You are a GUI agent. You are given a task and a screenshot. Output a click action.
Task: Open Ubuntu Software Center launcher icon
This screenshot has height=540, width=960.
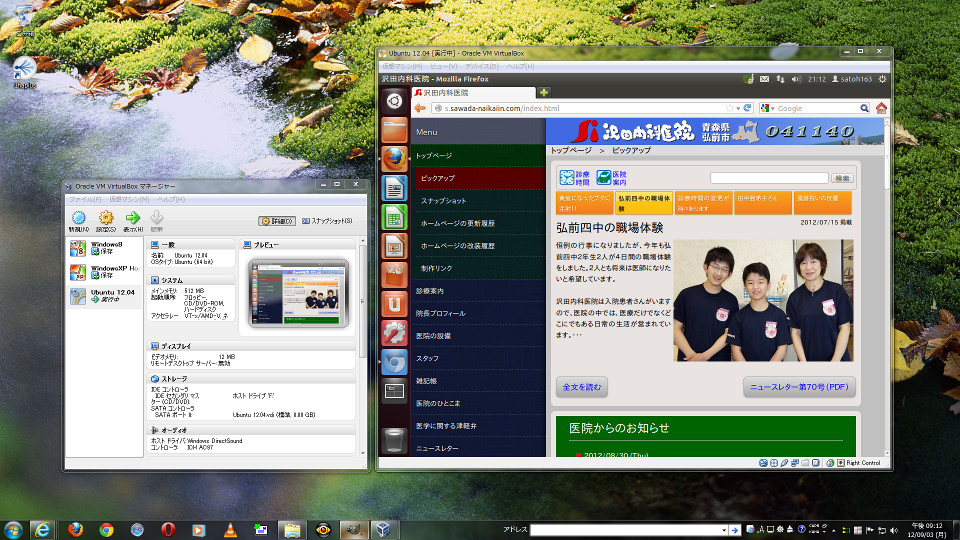(394, 275)
